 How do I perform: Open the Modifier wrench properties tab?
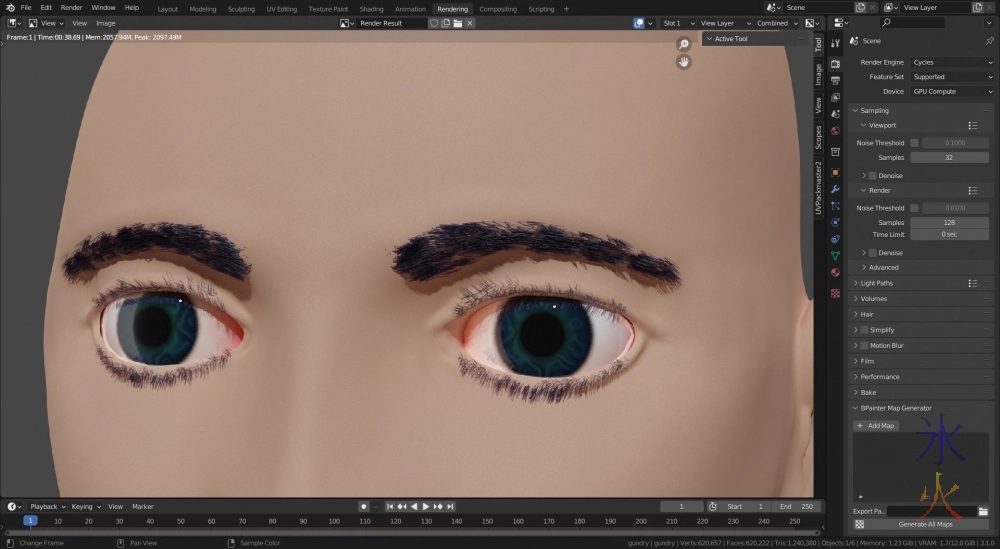point(835,189)
